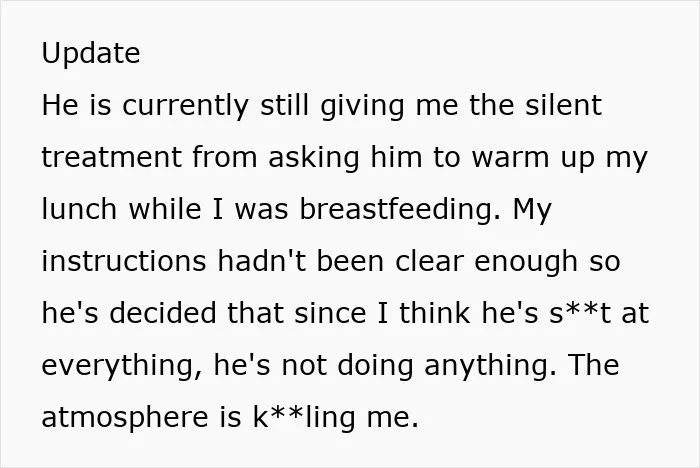Click the word "silent" at line end
This screenshot has height=468, width=700.
563,105
